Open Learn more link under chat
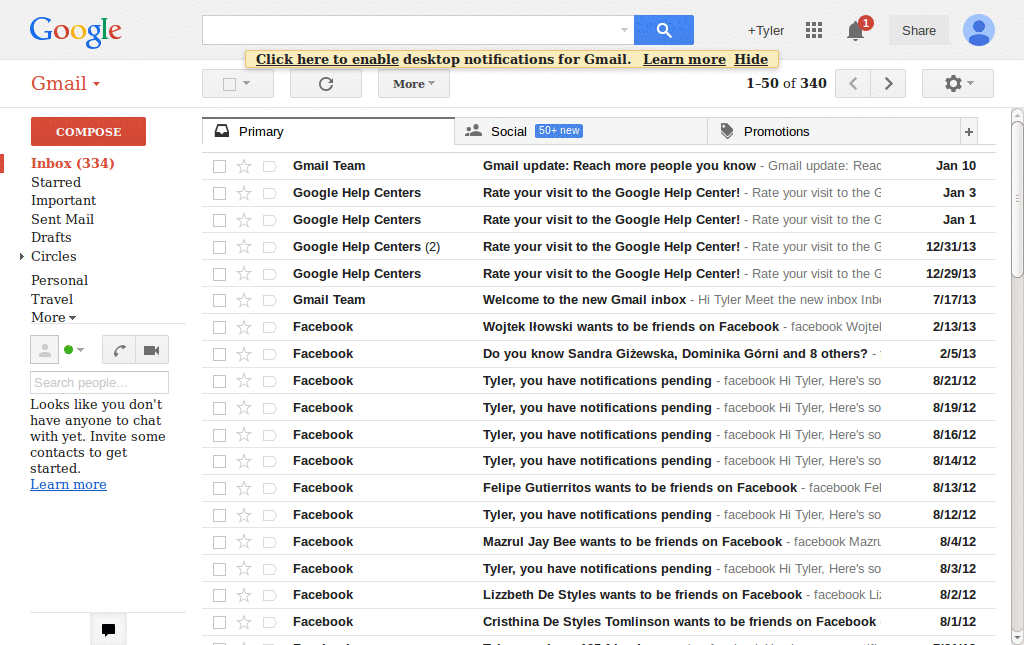 tap(69, 484)
